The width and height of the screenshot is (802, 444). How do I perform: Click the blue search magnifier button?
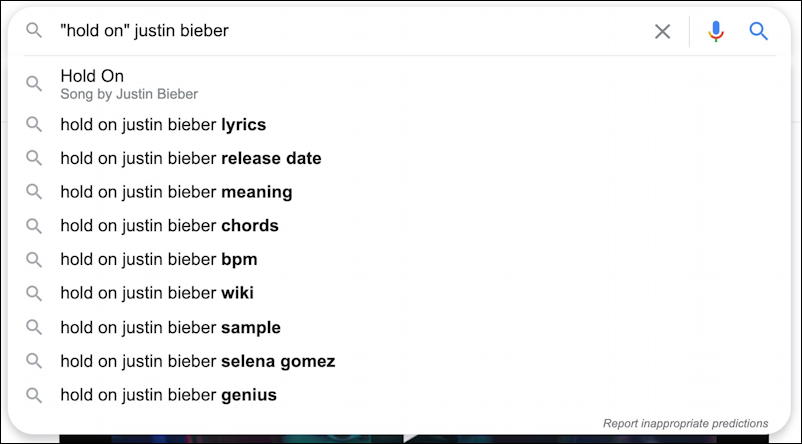pyautogui.click(x=759, y=31)
